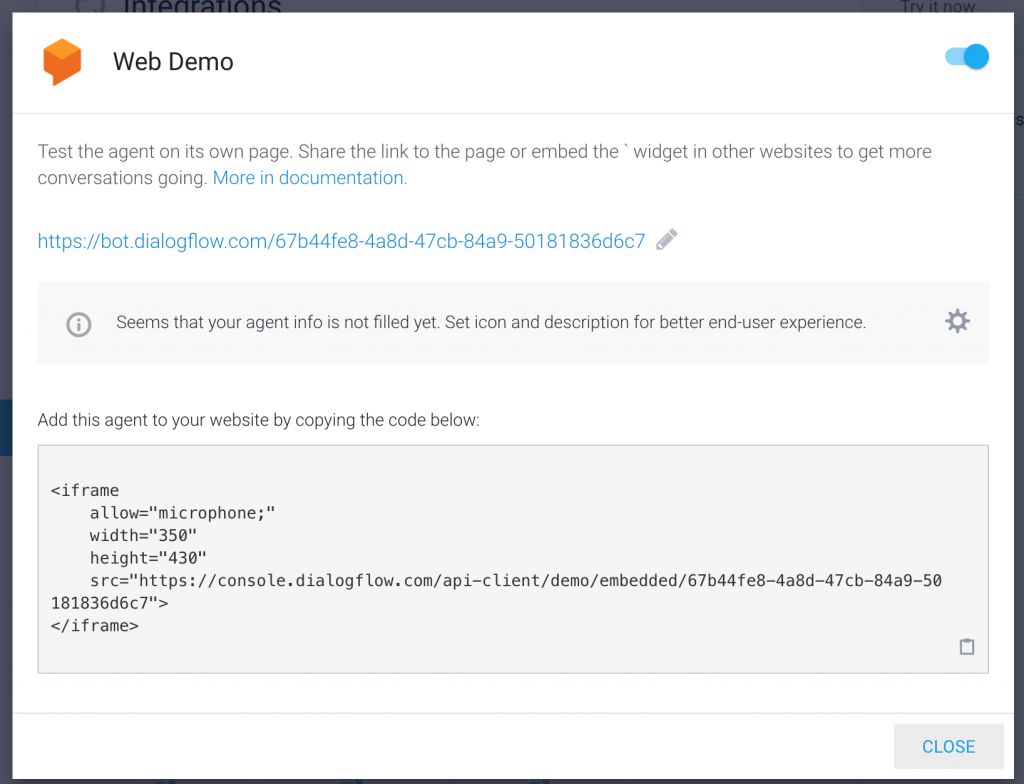Click the opening <iframe tag line in the code
This screenshot has width=1024, height=784.
85,491
